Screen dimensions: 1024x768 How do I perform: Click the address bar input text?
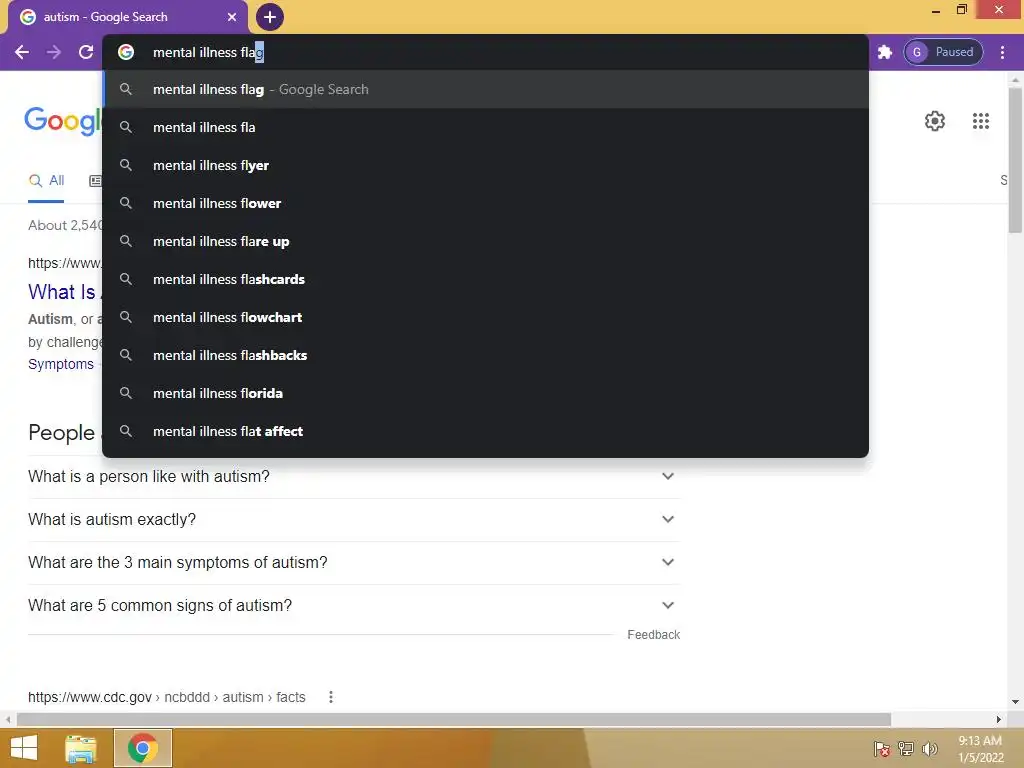208,52
